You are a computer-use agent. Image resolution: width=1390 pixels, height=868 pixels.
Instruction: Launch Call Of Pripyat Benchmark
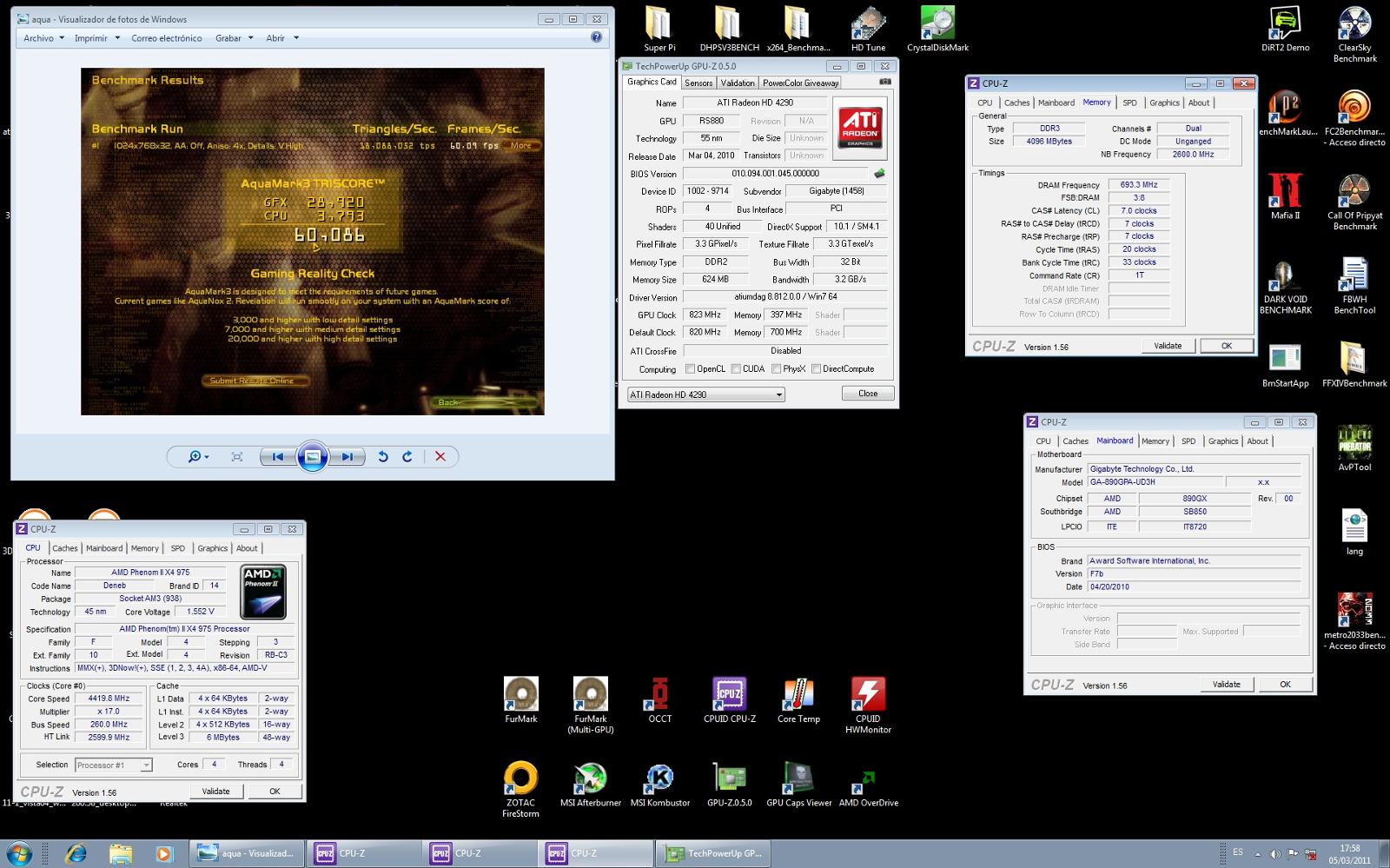pos(1354,193)
